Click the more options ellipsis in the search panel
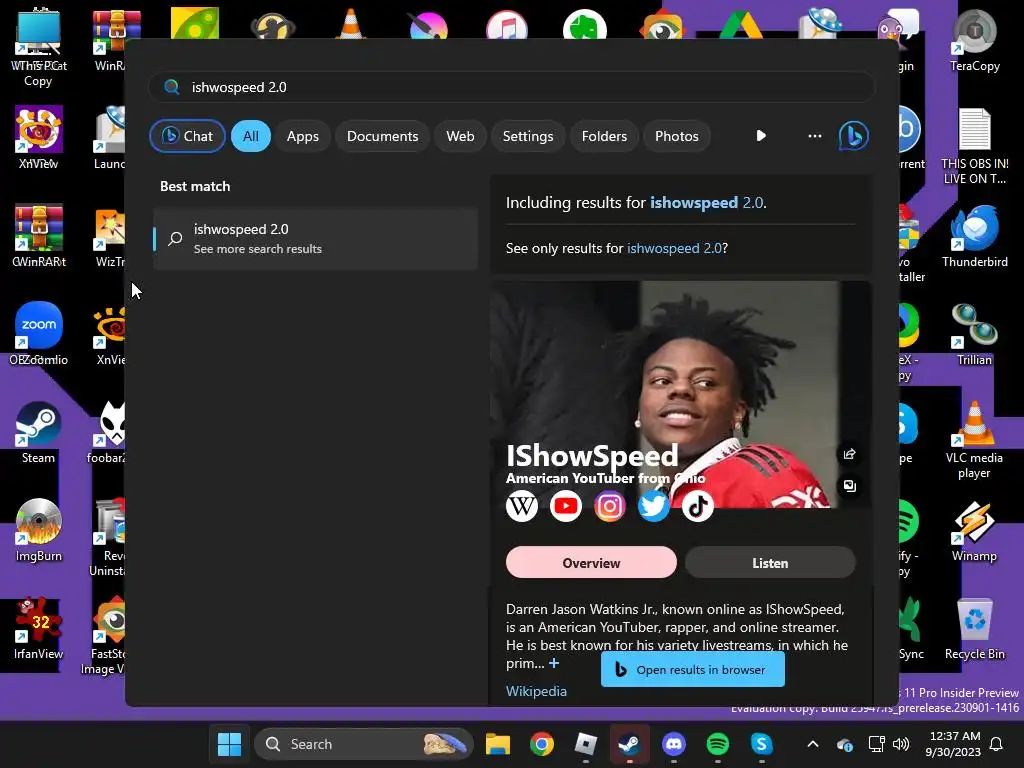 pyautogui.click(x=814, y=136)
